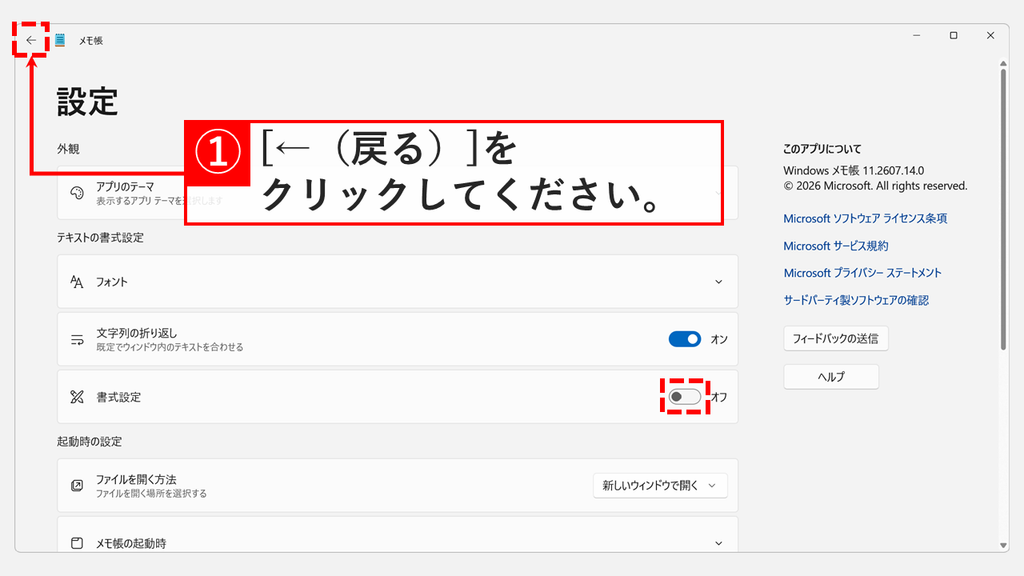This screenshot has width=1024, height=576.
Task: Click ファイルを開く場所を選択する description
Action: [152, 493]
